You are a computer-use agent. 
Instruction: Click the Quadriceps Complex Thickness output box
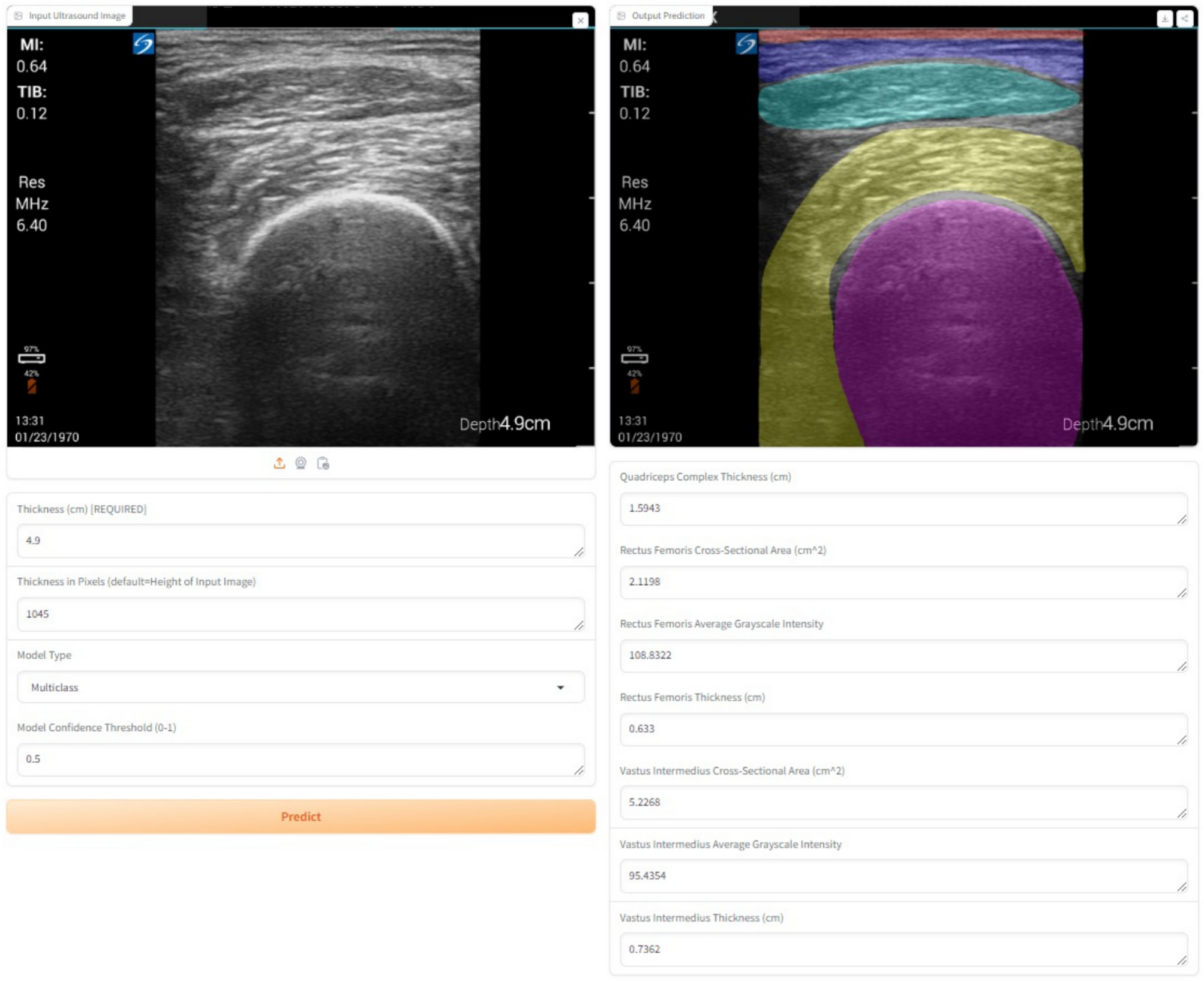point(903,509)
